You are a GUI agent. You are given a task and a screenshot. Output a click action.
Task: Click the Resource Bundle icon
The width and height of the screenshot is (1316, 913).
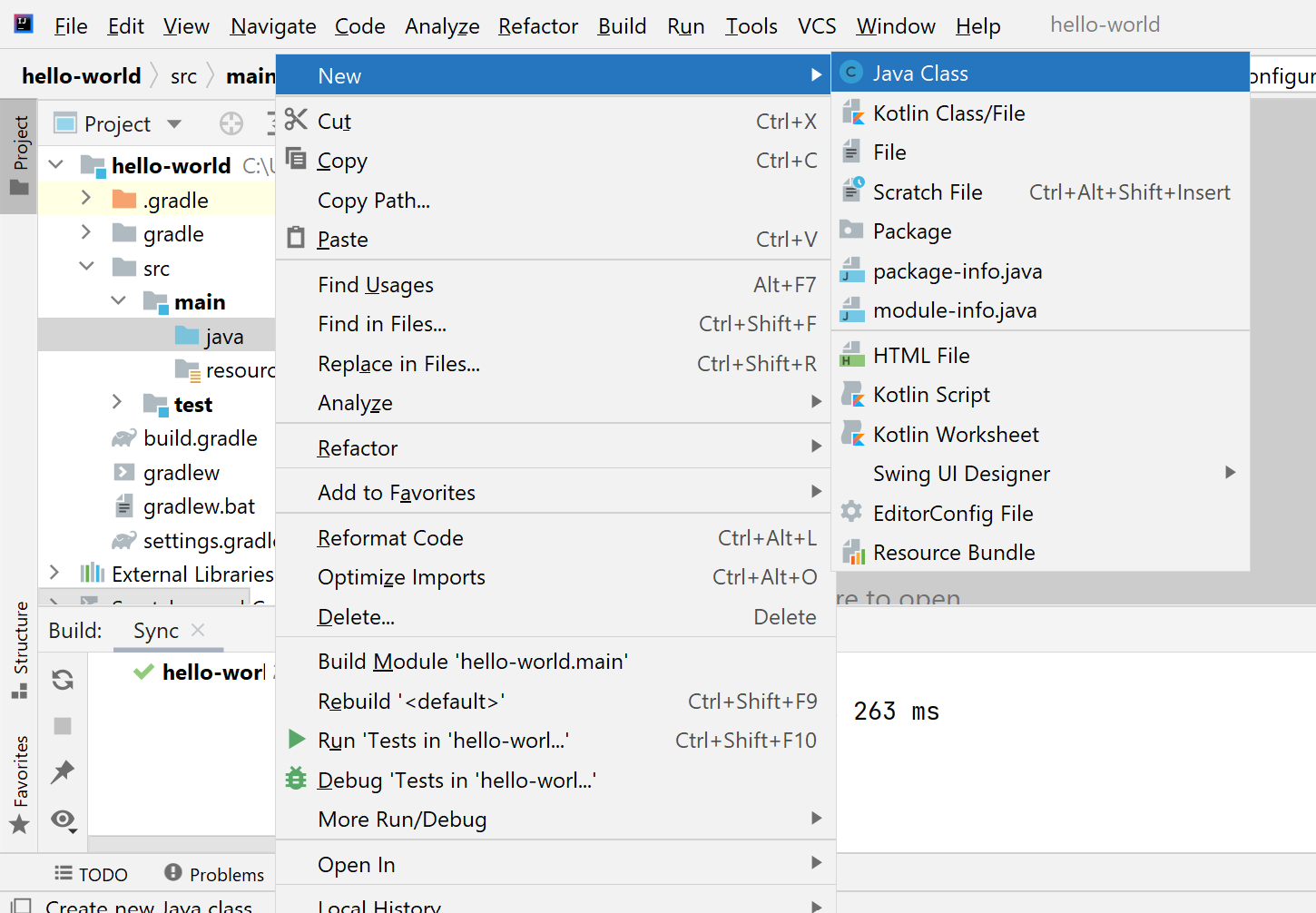coord(851,552)
